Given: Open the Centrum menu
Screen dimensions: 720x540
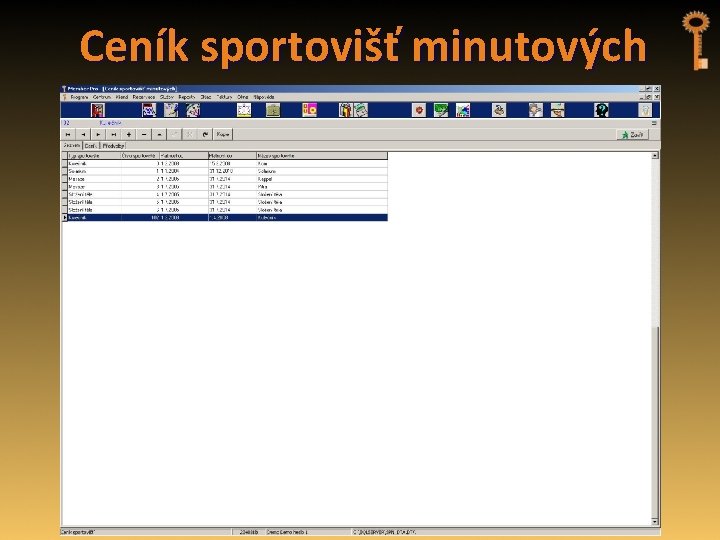Looking at the screenshot, I should click(102, 97).
